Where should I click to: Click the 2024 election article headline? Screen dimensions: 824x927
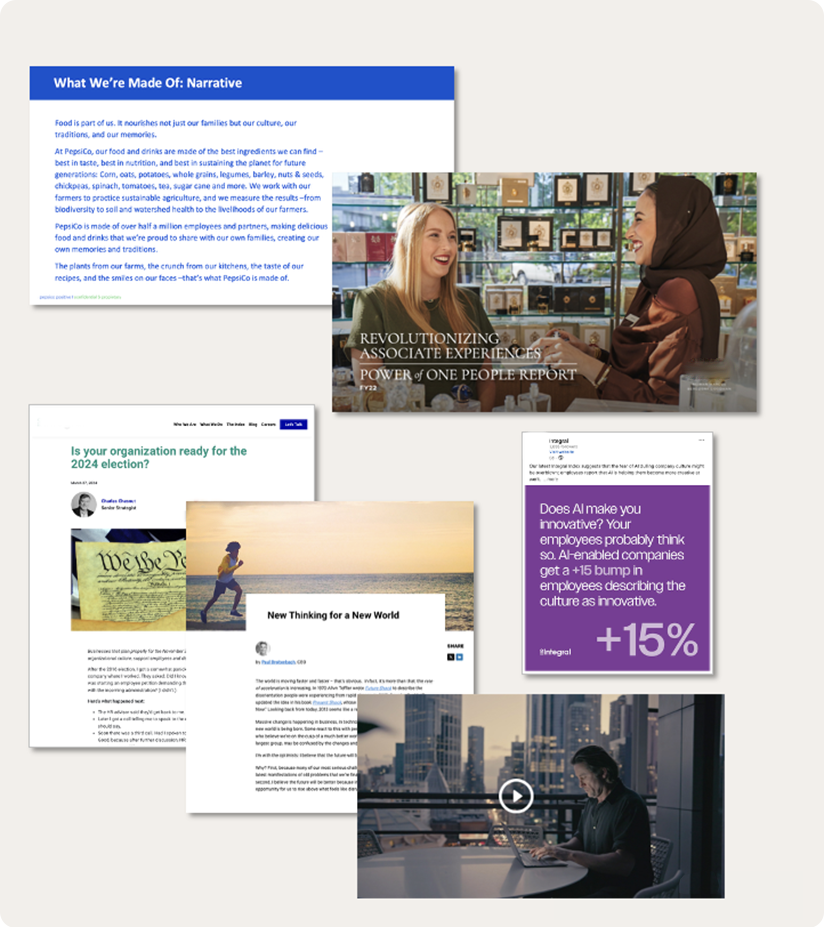(x=158, y=457)
